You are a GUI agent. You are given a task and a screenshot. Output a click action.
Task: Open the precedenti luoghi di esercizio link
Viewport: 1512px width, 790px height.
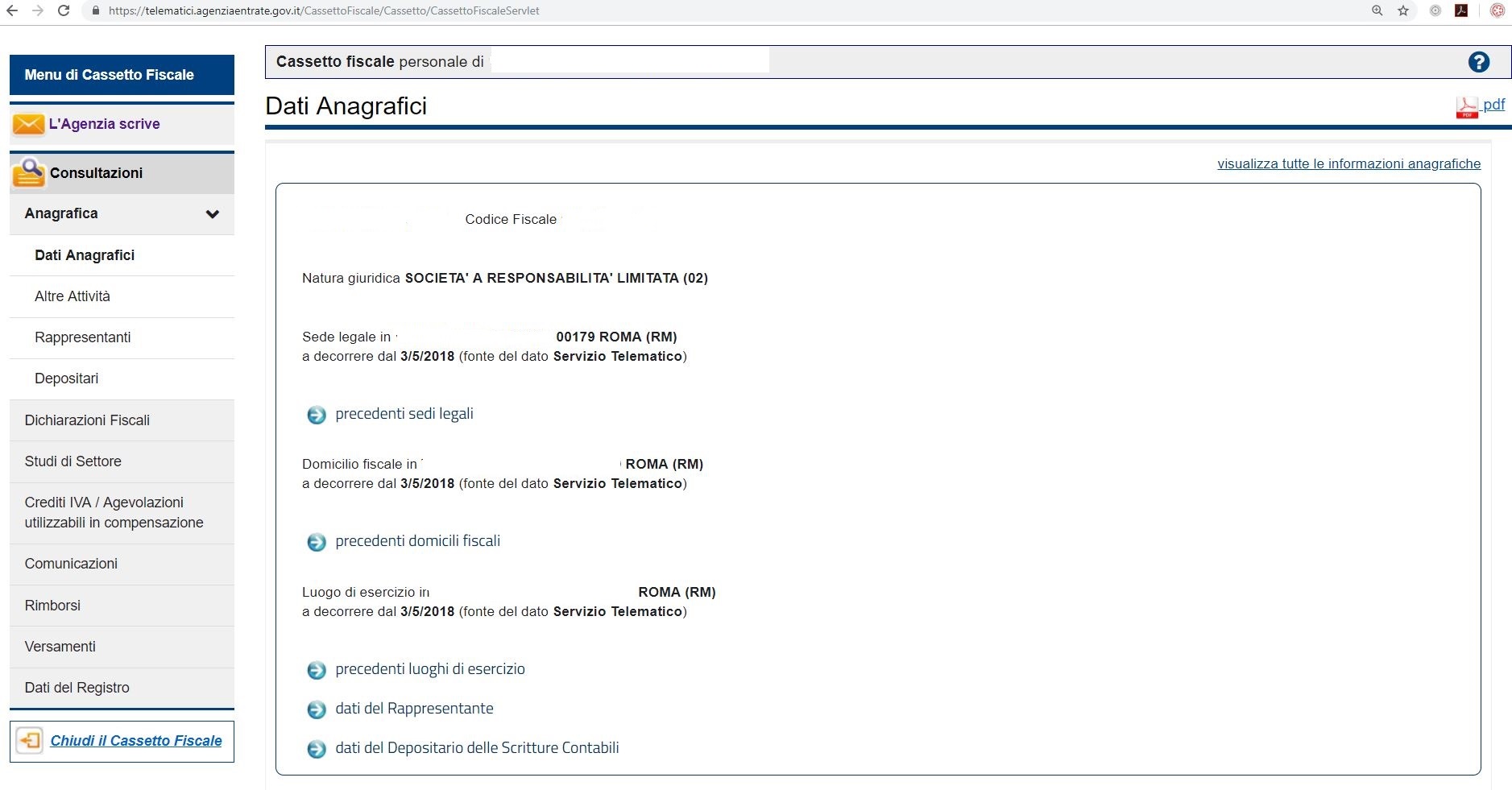coord(430,669)
